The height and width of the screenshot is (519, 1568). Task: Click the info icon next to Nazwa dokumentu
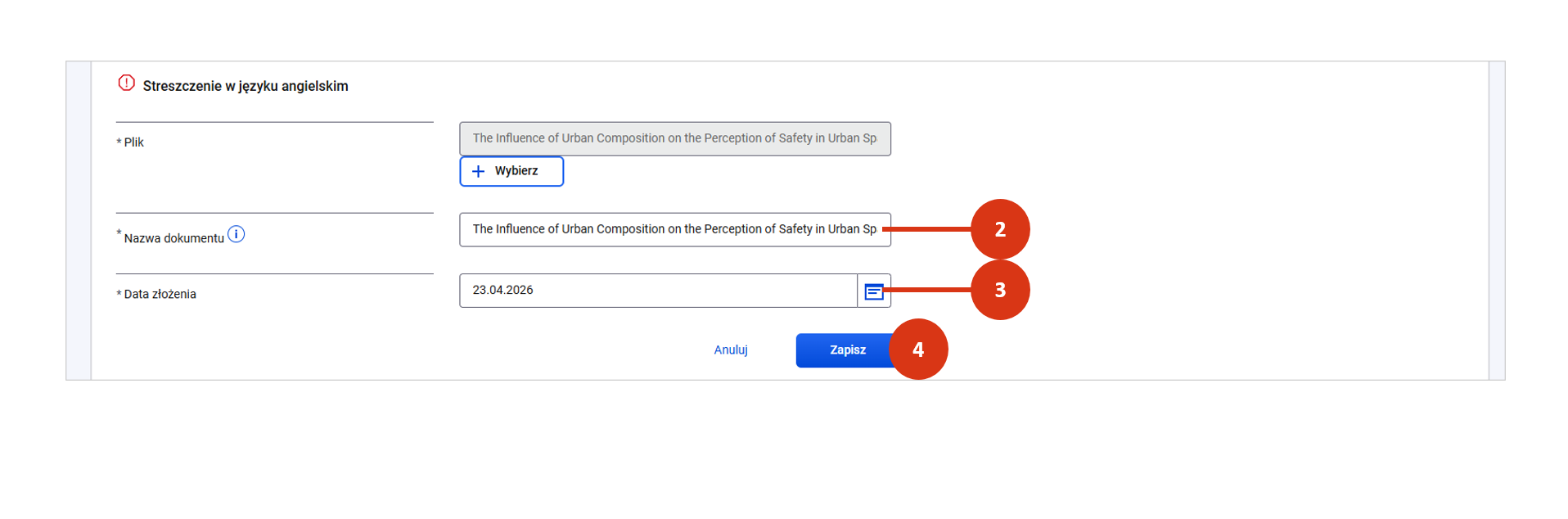coord(236,234)
